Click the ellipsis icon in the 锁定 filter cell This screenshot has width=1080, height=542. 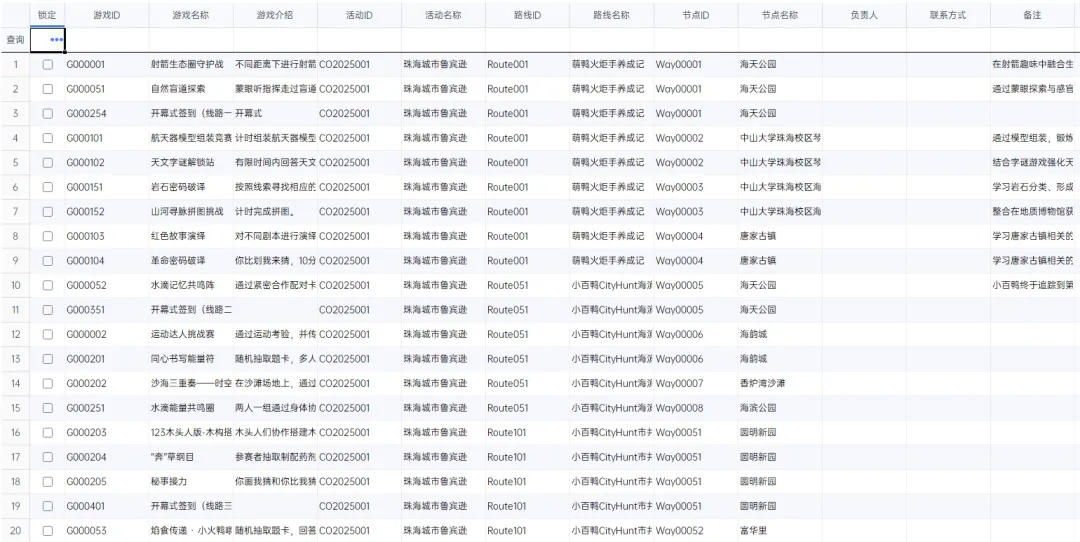(57, 40)
